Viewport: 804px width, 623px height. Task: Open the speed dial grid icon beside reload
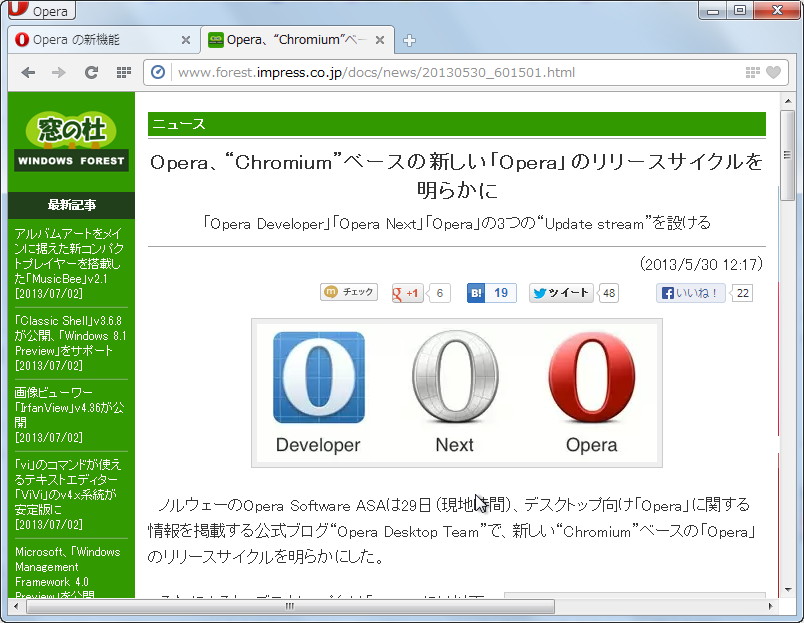pos(122,72)
